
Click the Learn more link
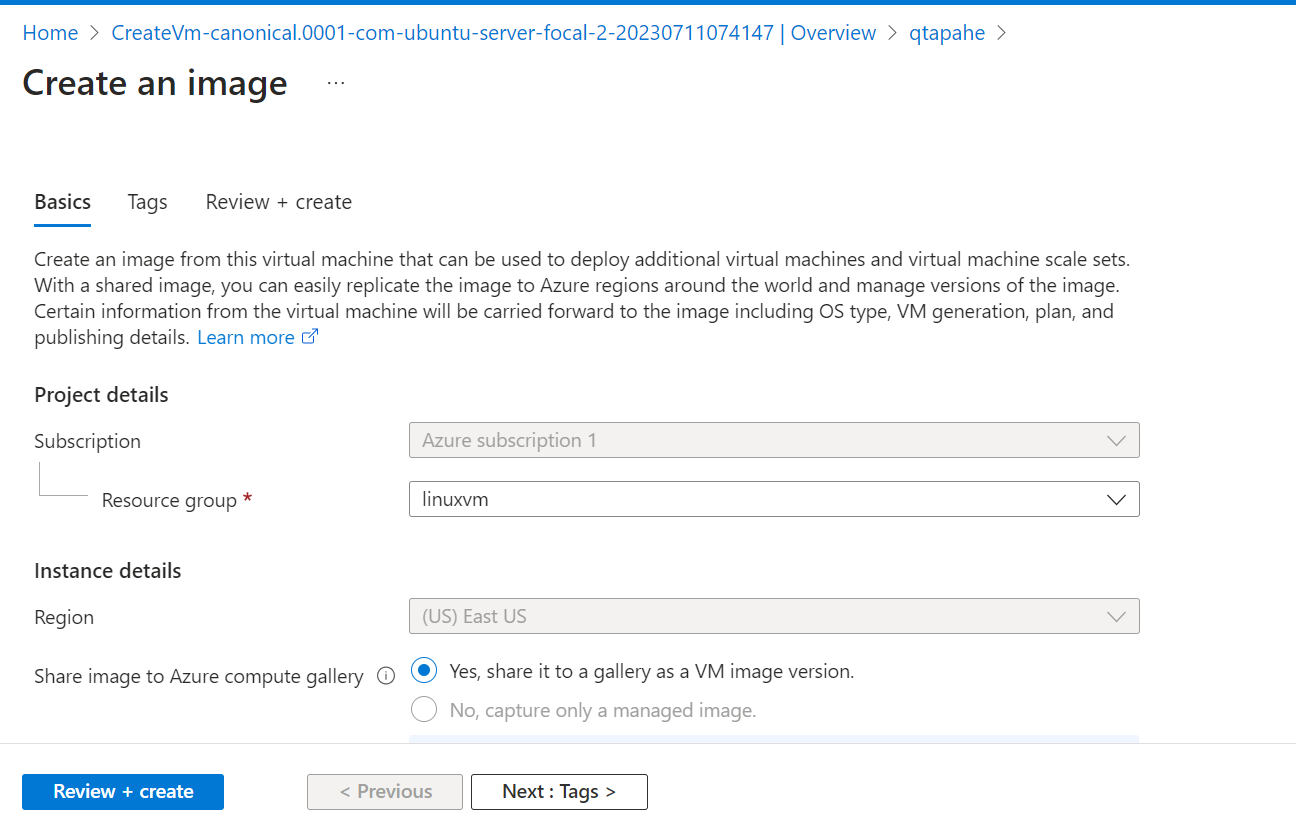tap(245, 336)
